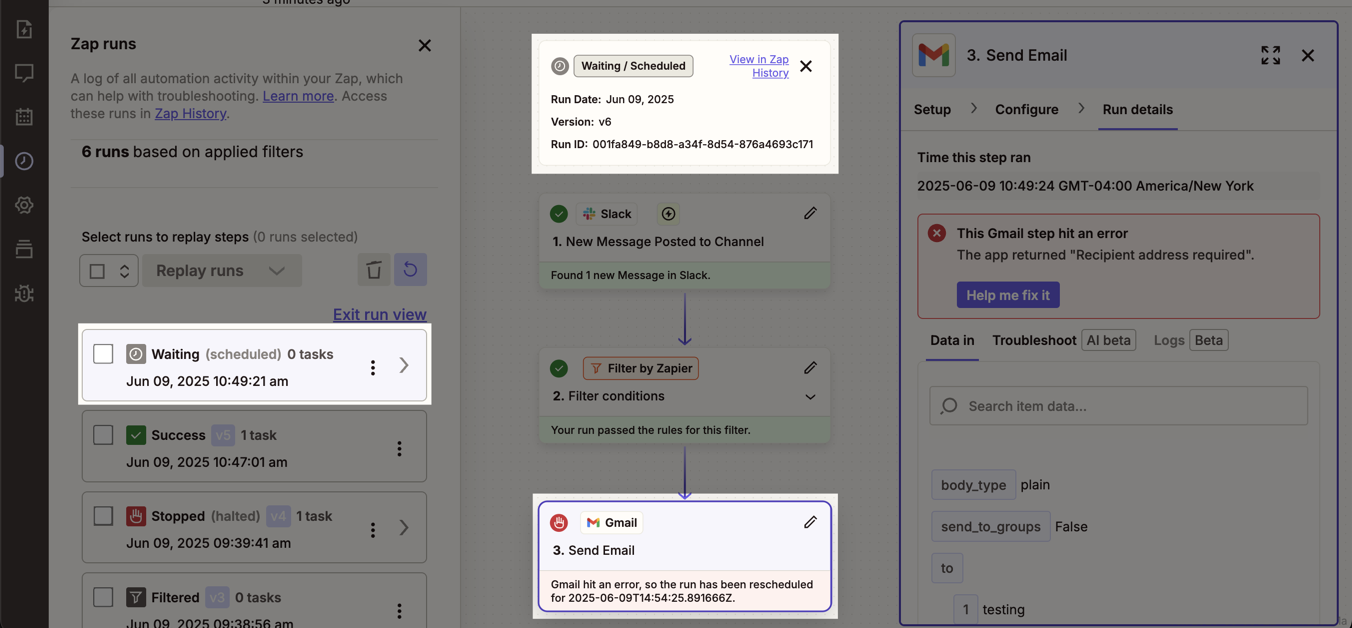The image size is (1352, 628).
Task: Select the Data in tab
Action: [x=952, y=340]
